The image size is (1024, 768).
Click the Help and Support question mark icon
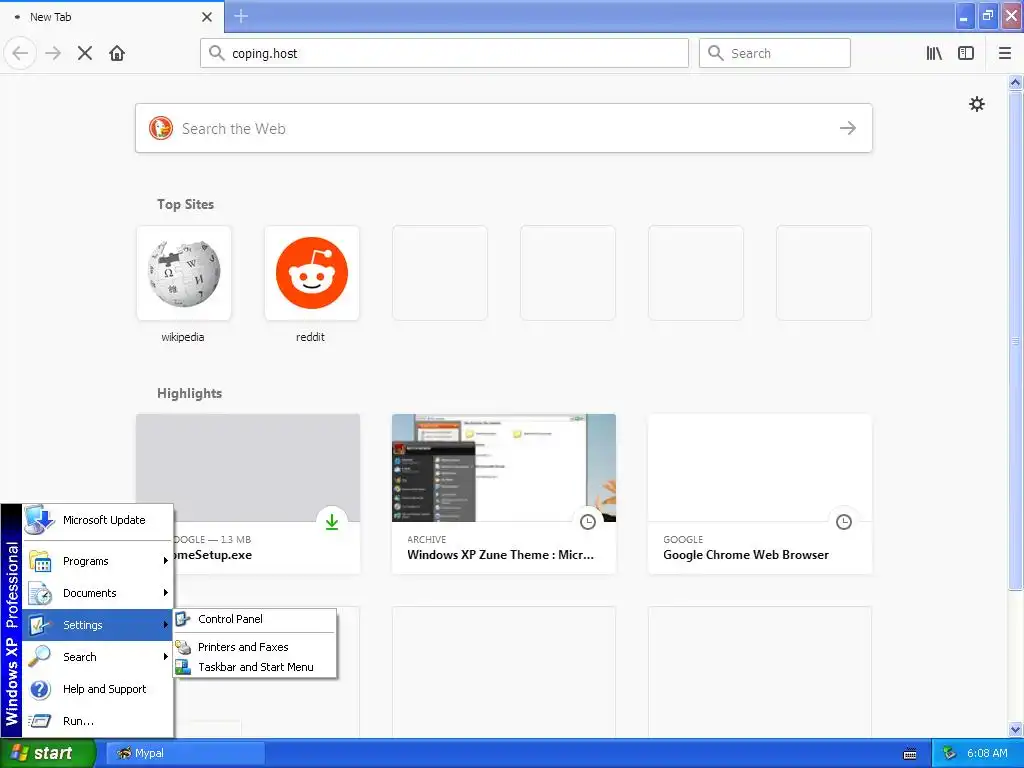pyautogui.click(x=40, y=689)
